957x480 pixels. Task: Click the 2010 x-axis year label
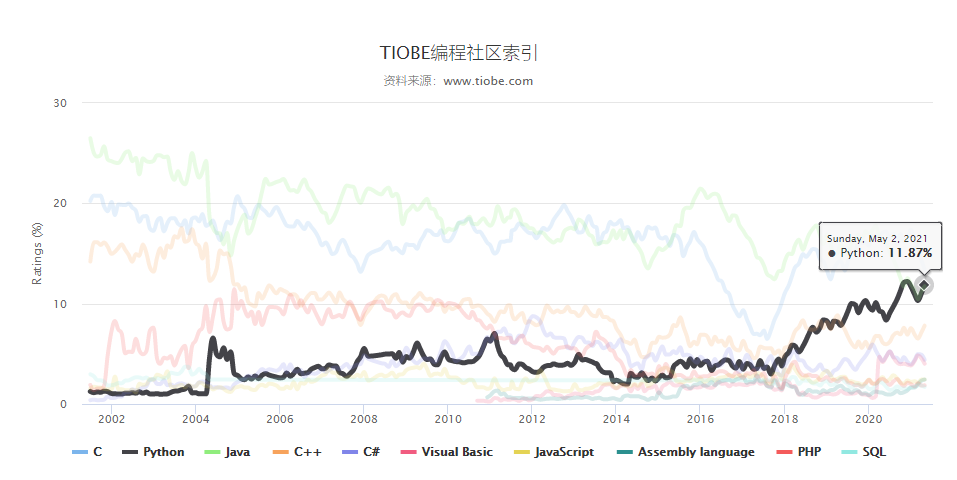pyautogui.click(x=447, y=419)
